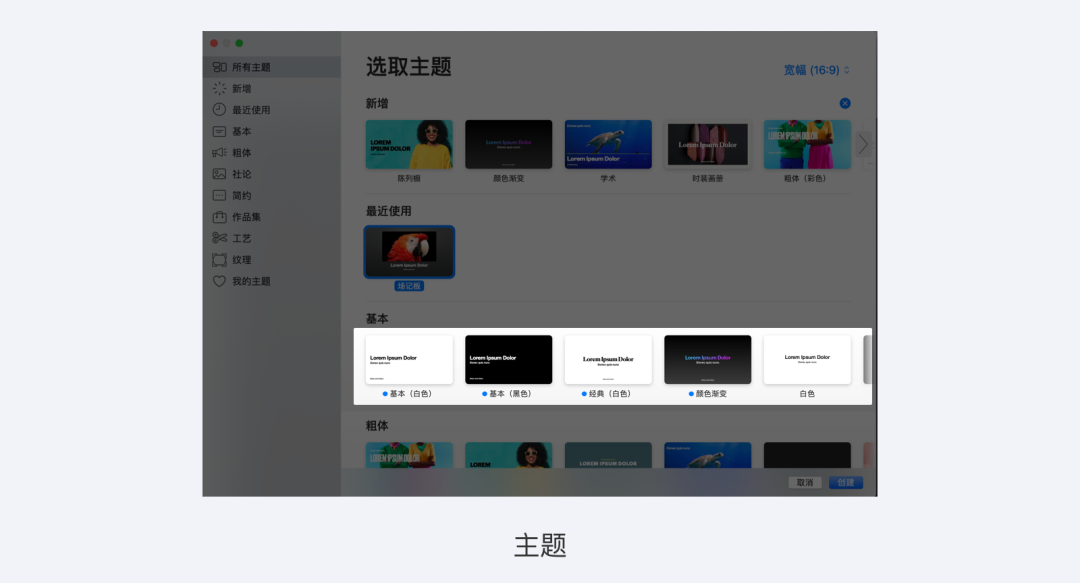Open 我的主题 category label
Screen dimensions: 1080x583
251,281
